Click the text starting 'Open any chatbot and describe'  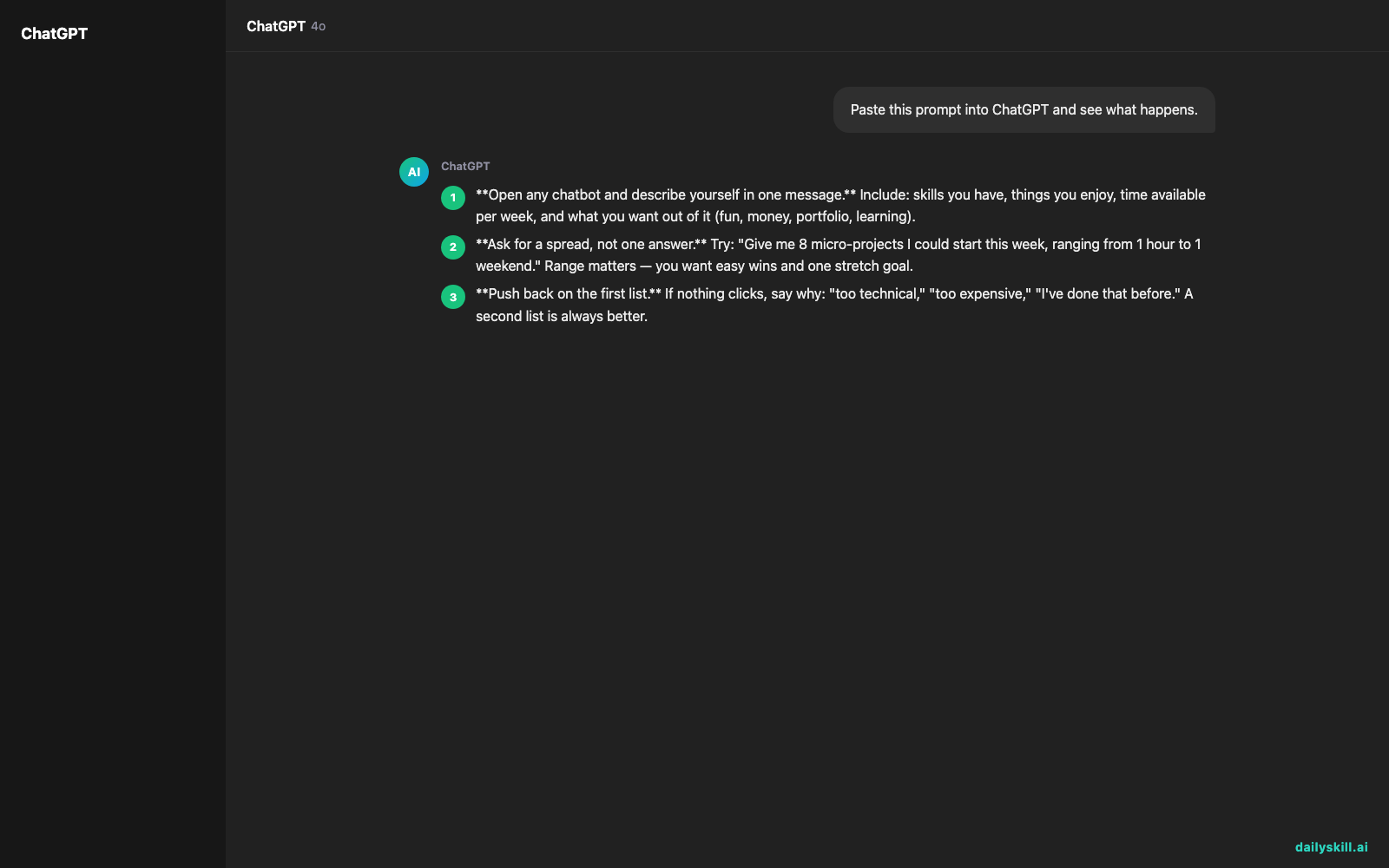[840, 206]
